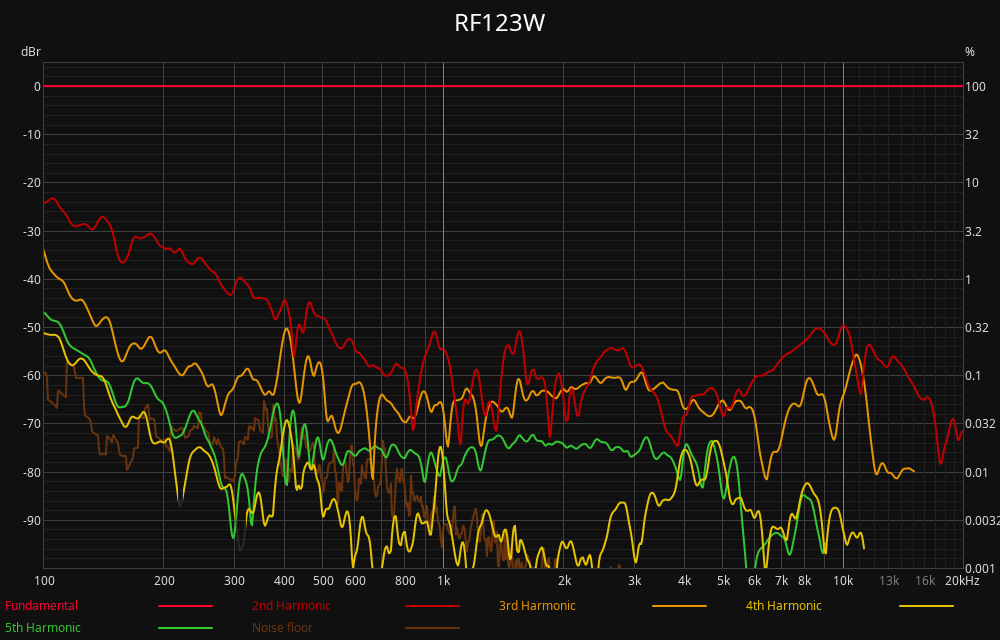The width and height of the screenshot is (1000, 640).
Task: Click the Fundamental legend label
Action: coord(41,606)
